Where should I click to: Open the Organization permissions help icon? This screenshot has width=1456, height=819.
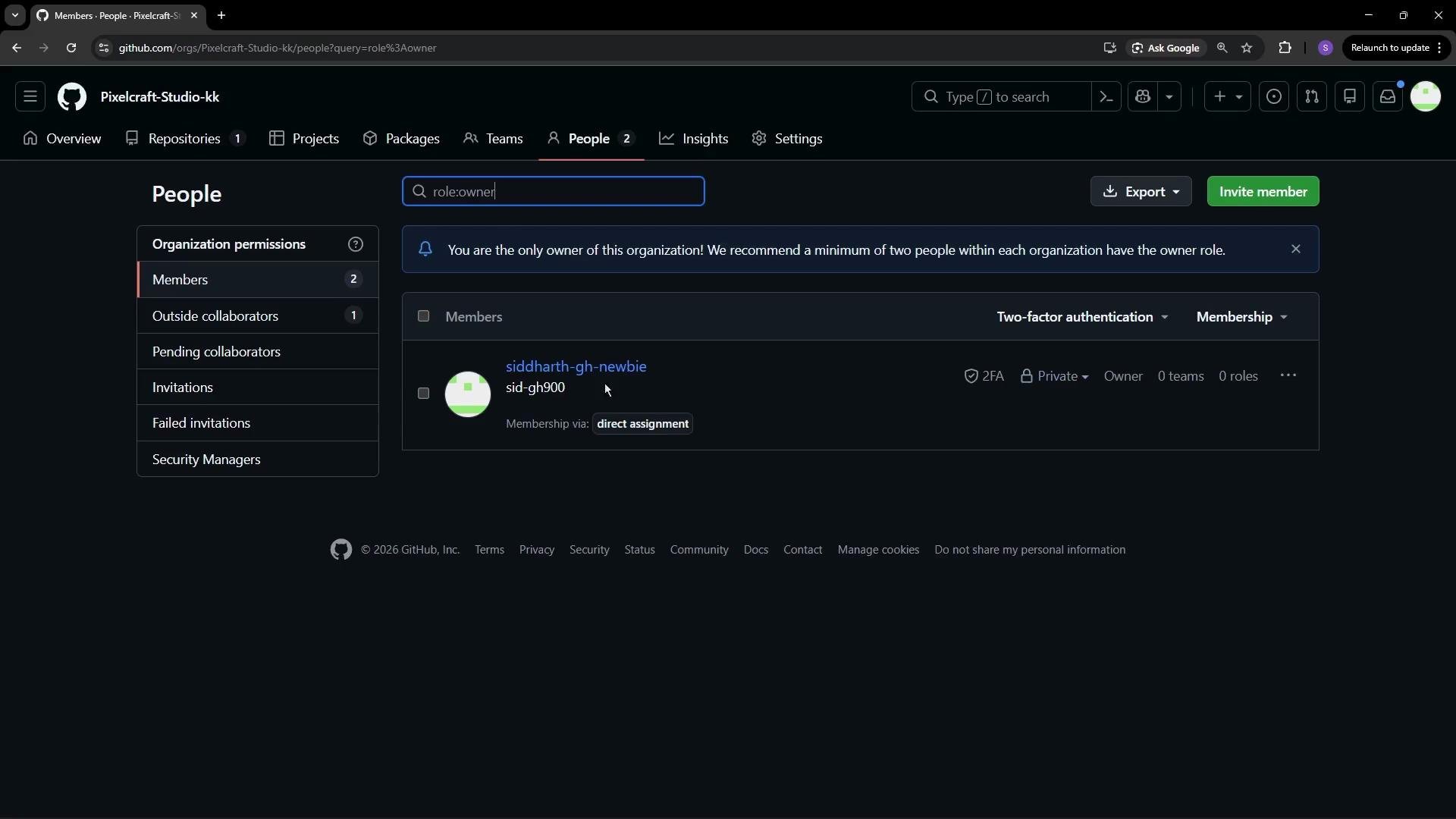coord(356,244)
